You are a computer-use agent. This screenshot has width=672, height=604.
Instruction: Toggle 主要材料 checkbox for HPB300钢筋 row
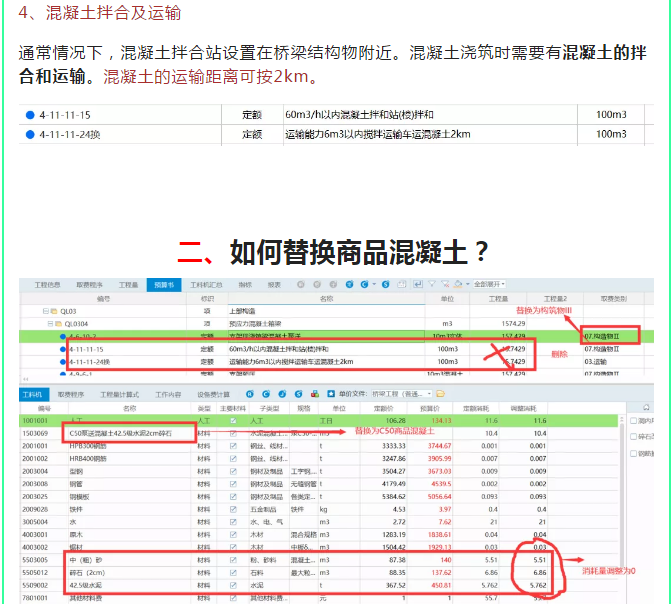point(234,446)
